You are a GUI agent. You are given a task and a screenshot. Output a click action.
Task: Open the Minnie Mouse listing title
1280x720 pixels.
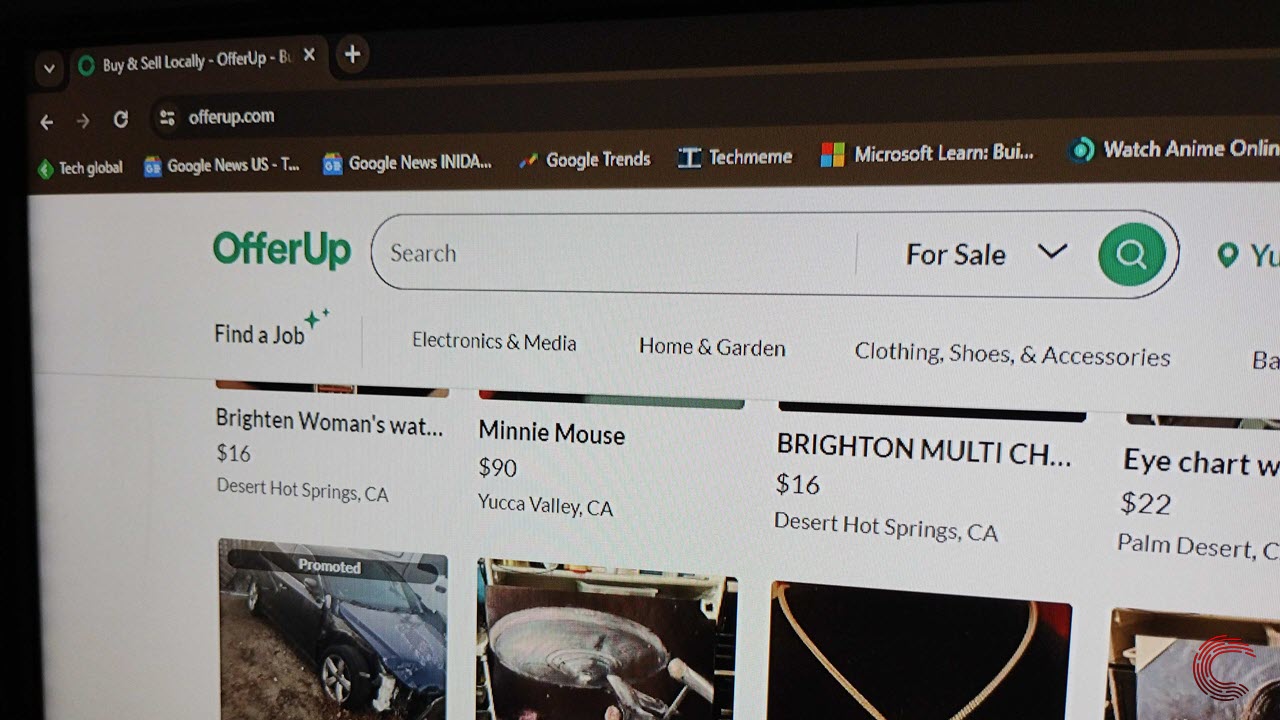(x=551, y=434)
